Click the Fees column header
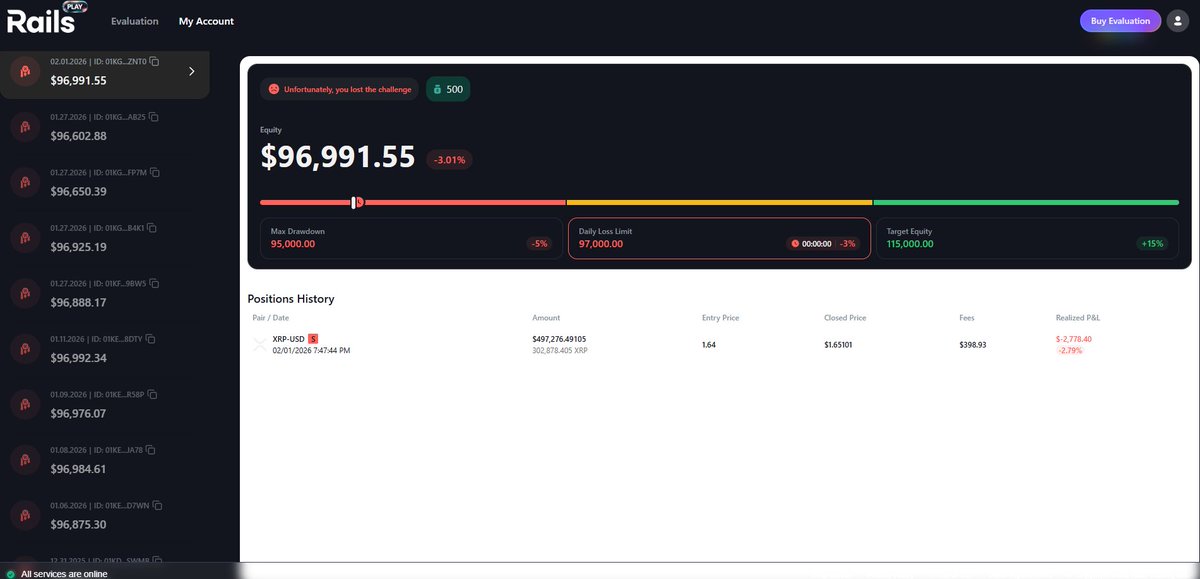This screenshot has width=1200, height=579. 967,318
